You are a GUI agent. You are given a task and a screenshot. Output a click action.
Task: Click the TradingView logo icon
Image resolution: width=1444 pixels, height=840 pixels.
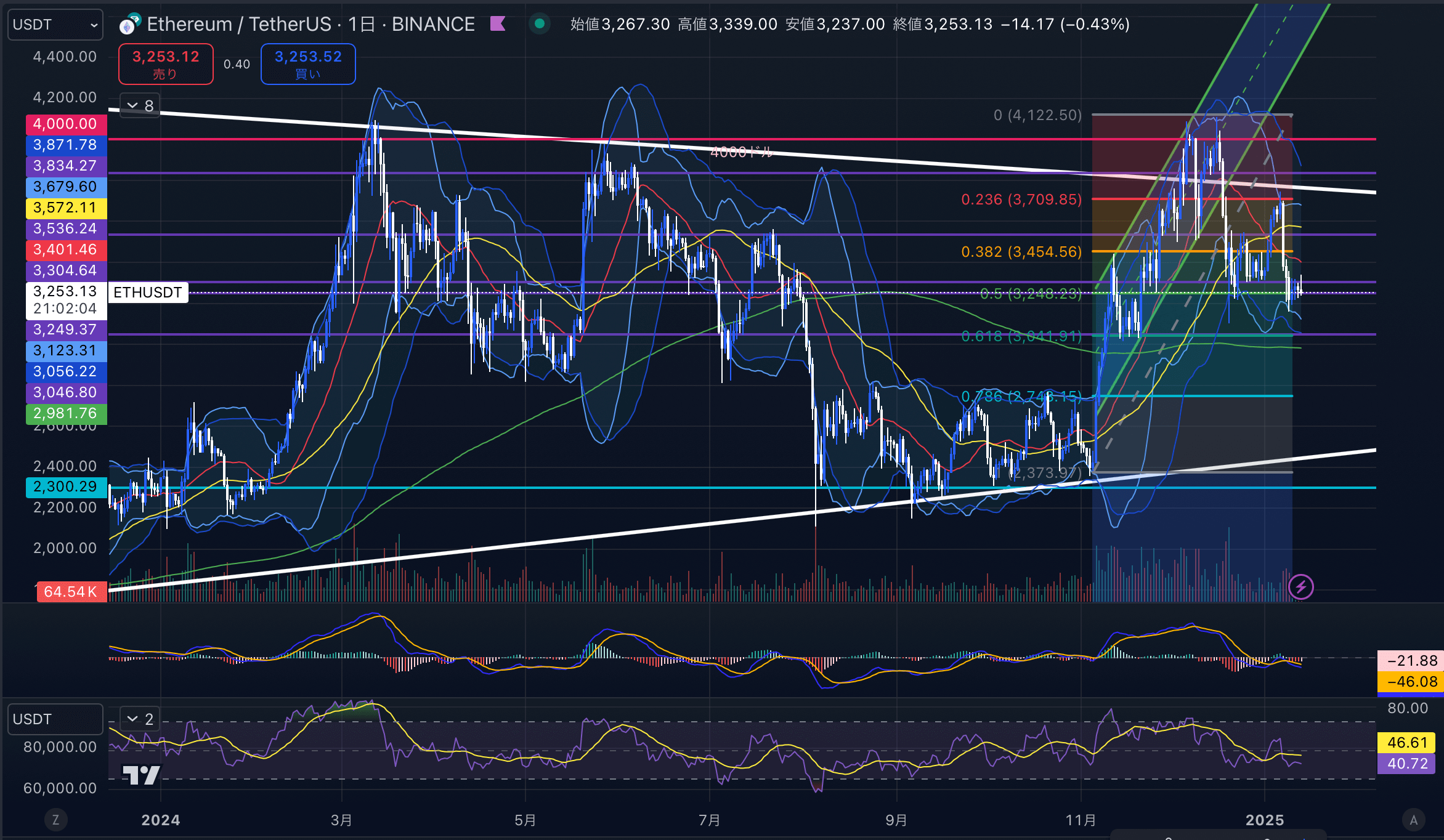(x=141, y=775)
